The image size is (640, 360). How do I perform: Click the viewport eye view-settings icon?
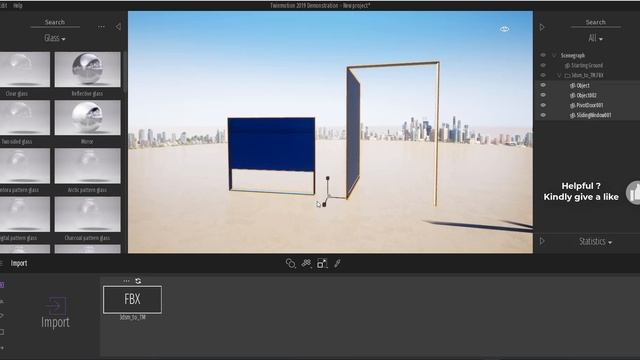[504, 29]
